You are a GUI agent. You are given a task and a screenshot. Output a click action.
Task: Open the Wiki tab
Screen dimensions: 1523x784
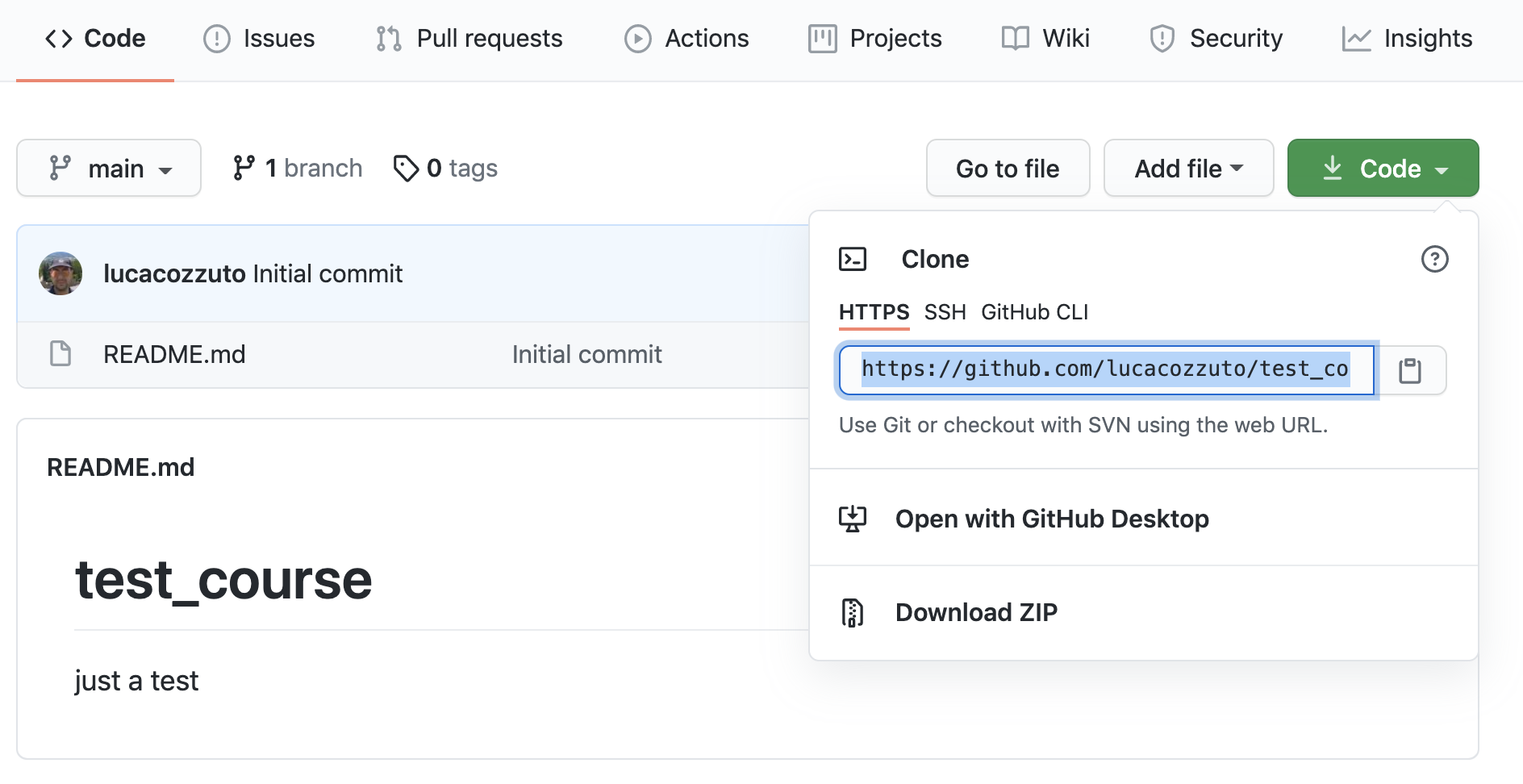1045,39
